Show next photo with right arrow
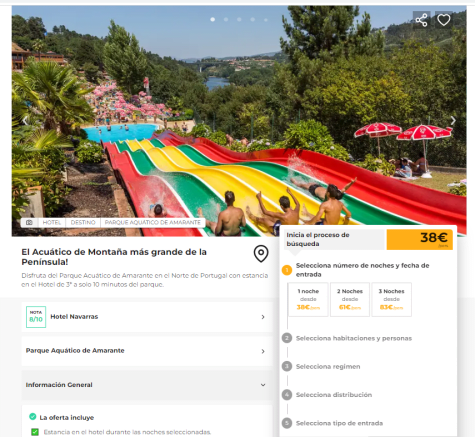Image resolution: width=475 pixels, height=437 pixels. click(x=453, y=120)
